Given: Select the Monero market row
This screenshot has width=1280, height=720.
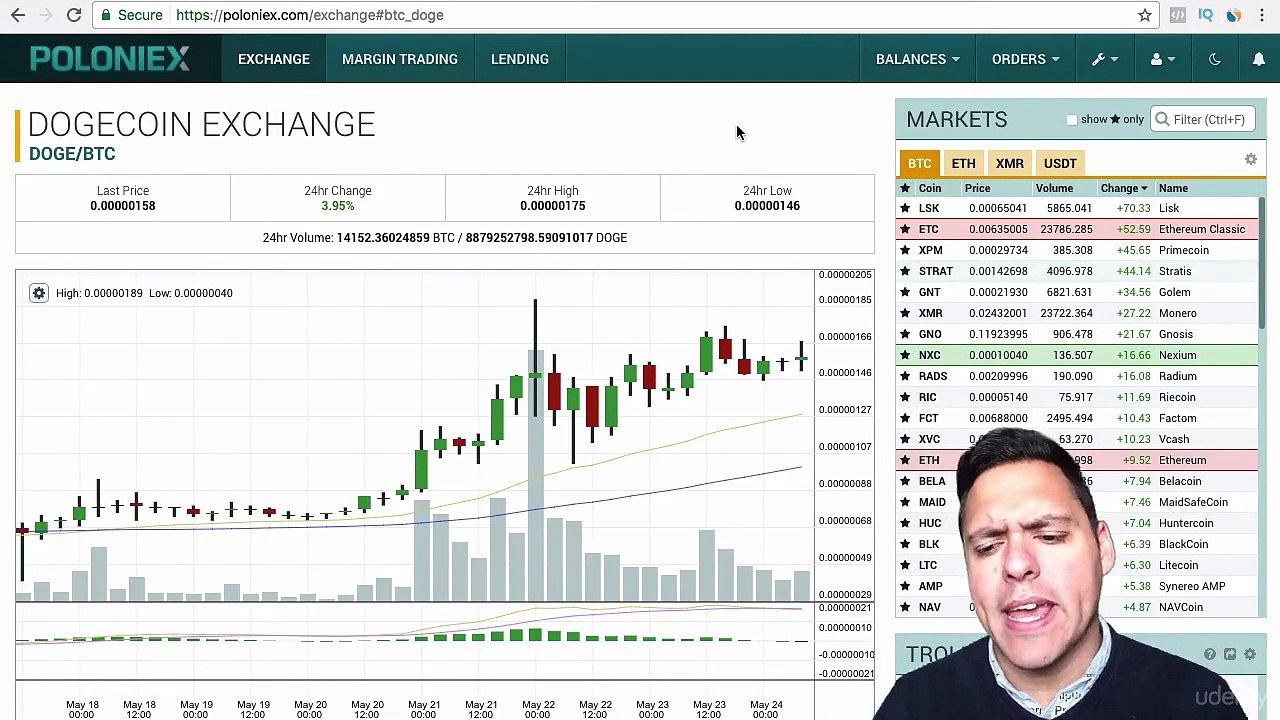Looking at the screenshot, I should pos(1077,313).
